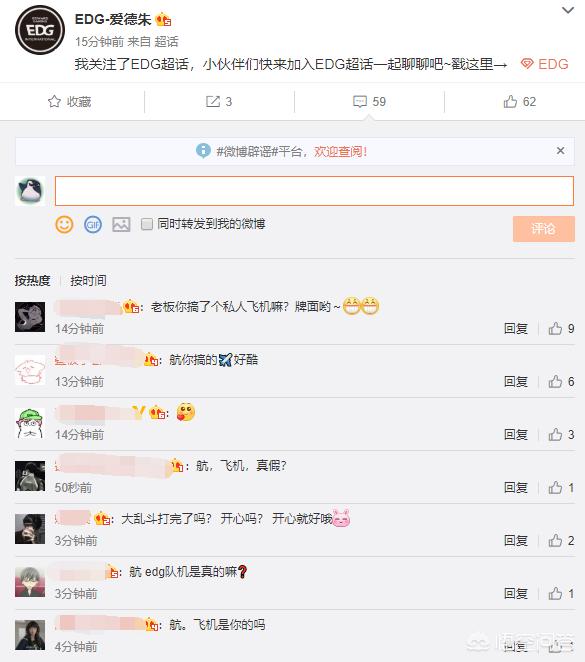Expand the post options chevron menu

(568, 10)
